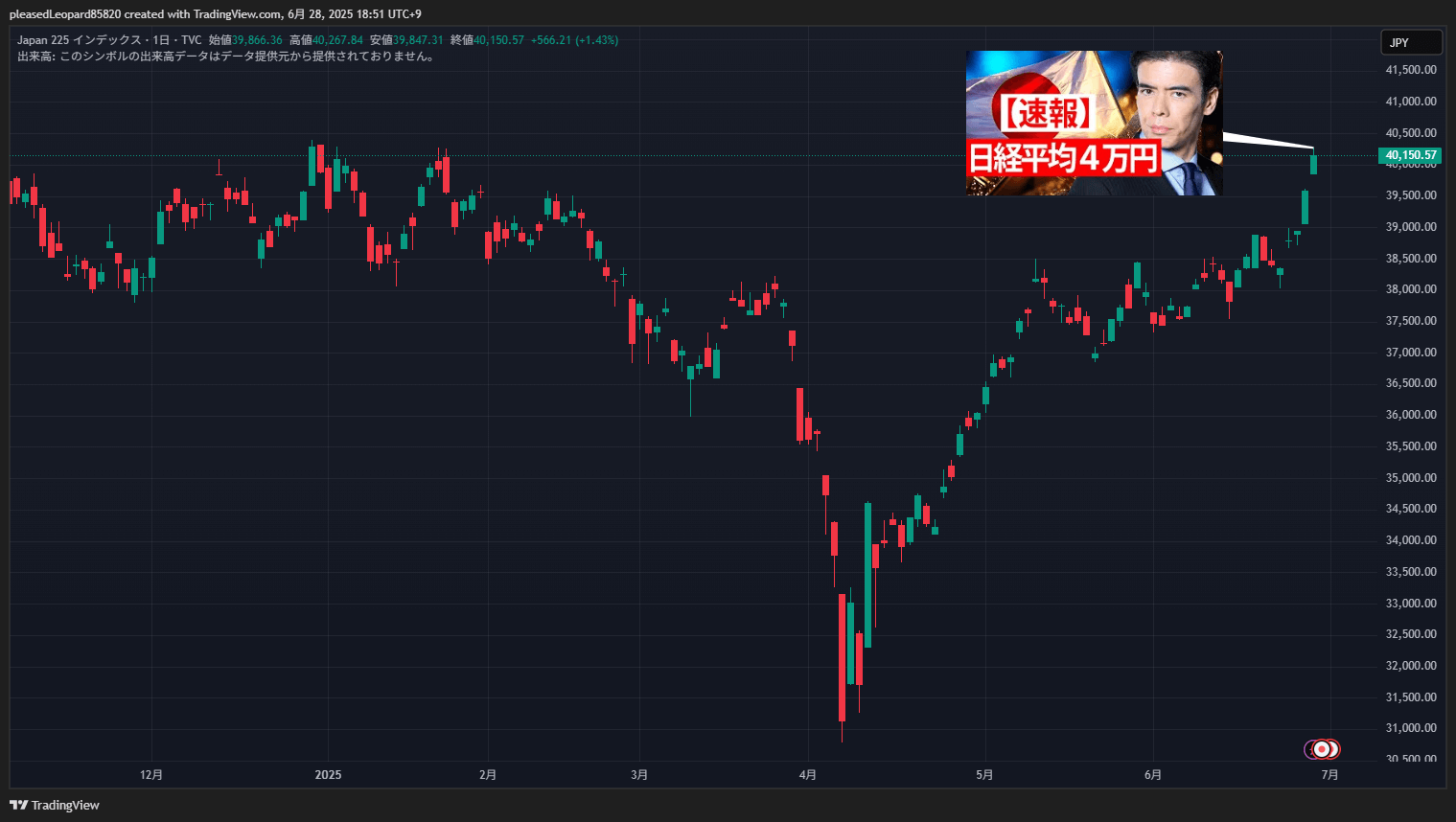Click the green 40,150.57 current price label
1456x822 pixels.
[x=1410, y=155]
